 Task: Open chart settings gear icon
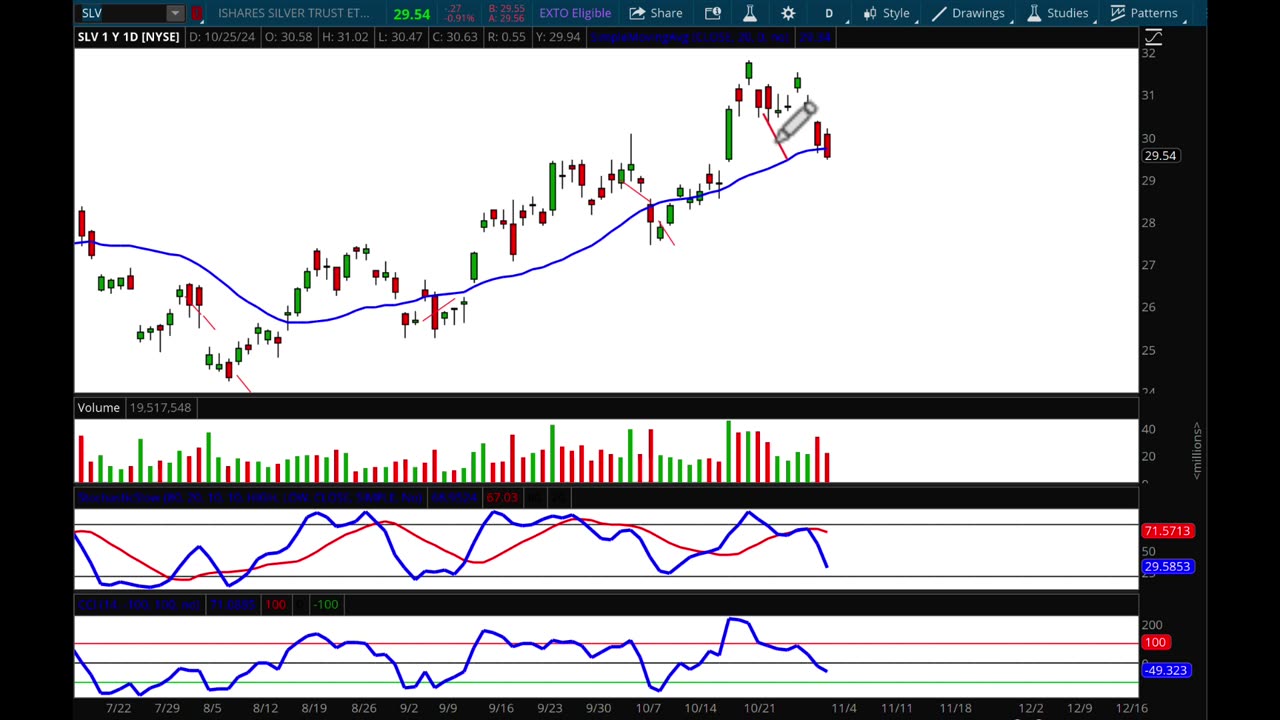coord(788,13)
